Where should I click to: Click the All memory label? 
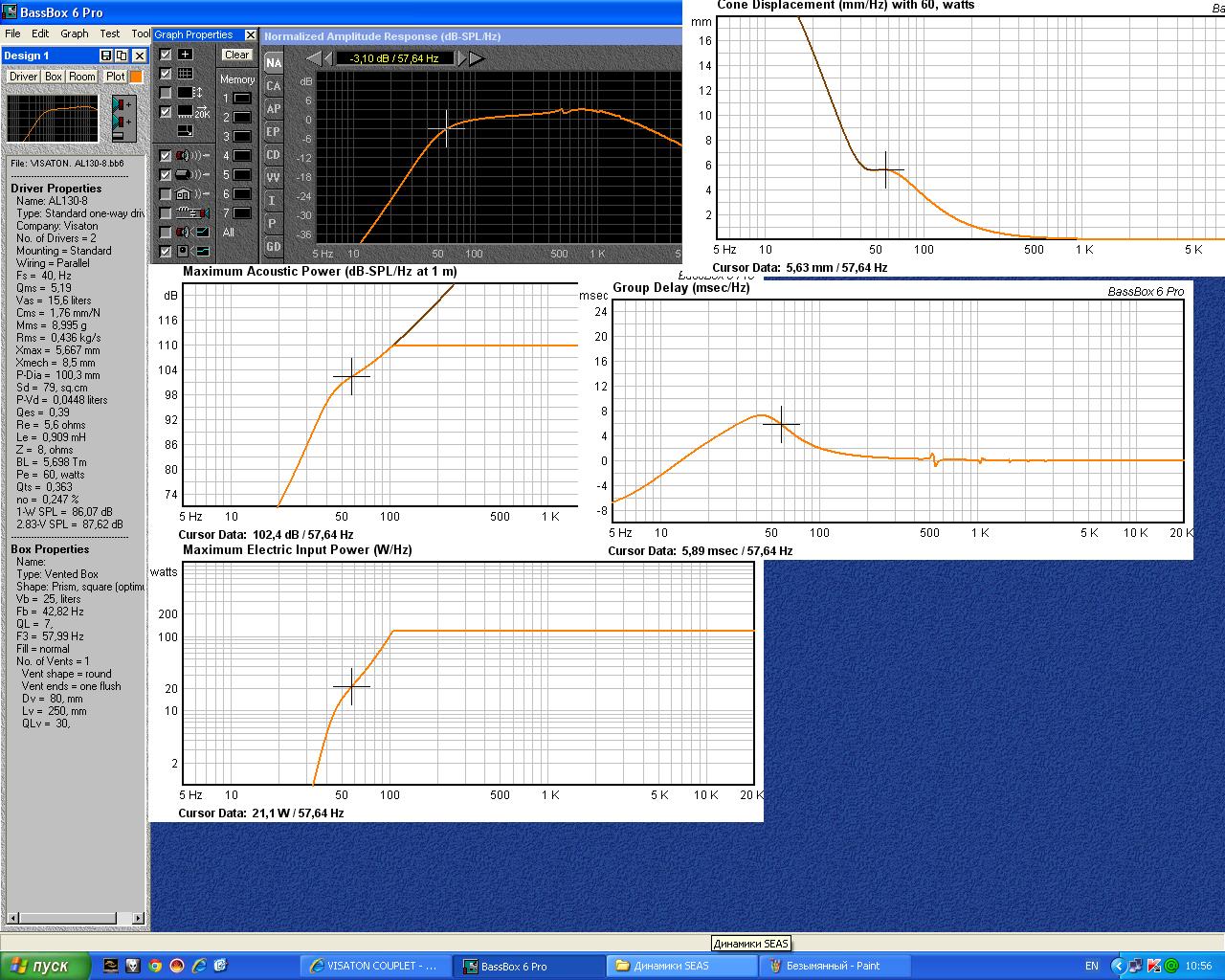pos(228,233)
